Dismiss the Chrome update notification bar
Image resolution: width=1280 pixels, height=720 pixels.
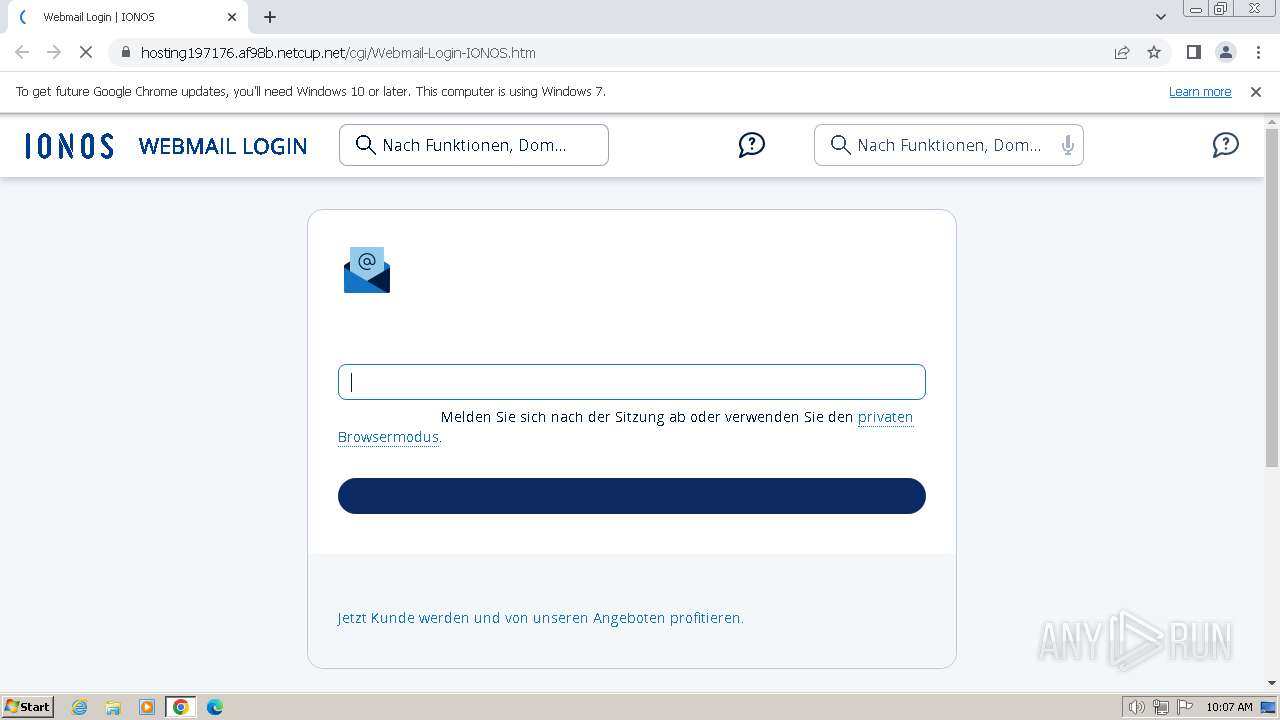(x=1256, y=92)
